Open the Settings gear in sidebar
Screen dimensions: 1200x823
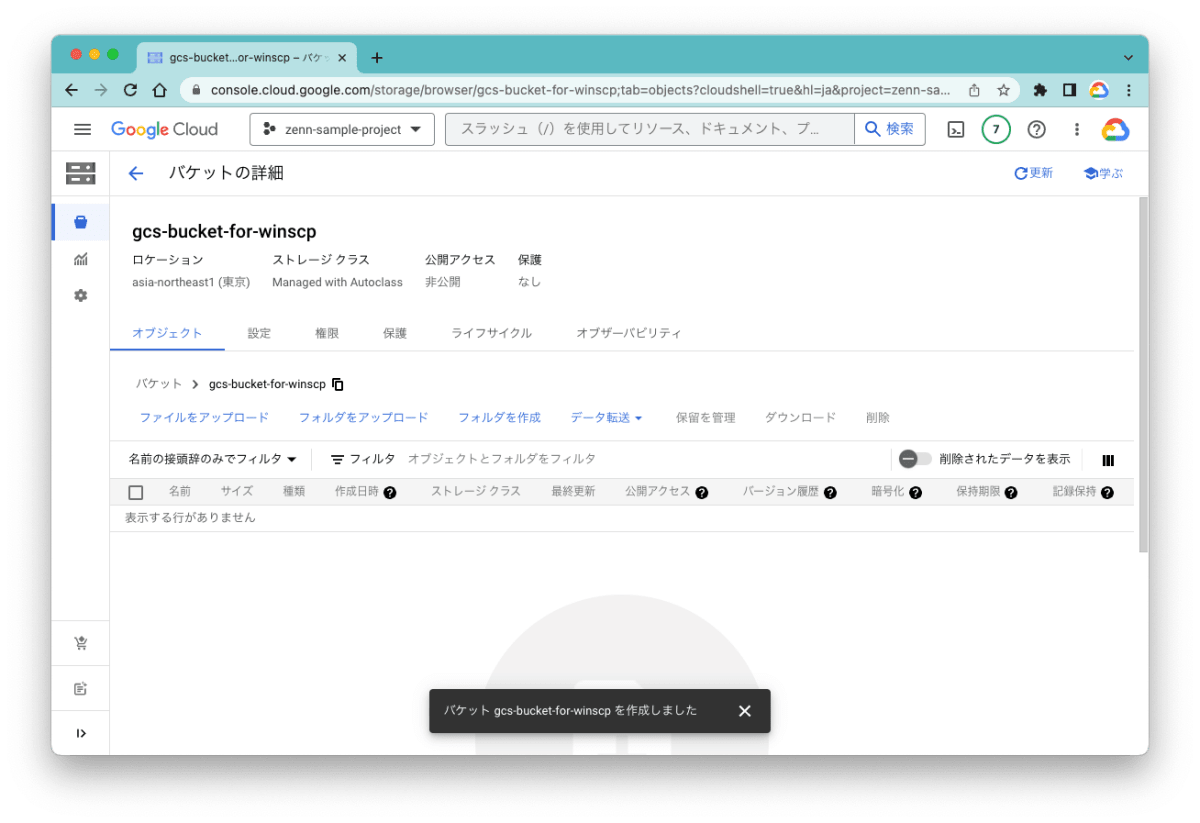81,296
